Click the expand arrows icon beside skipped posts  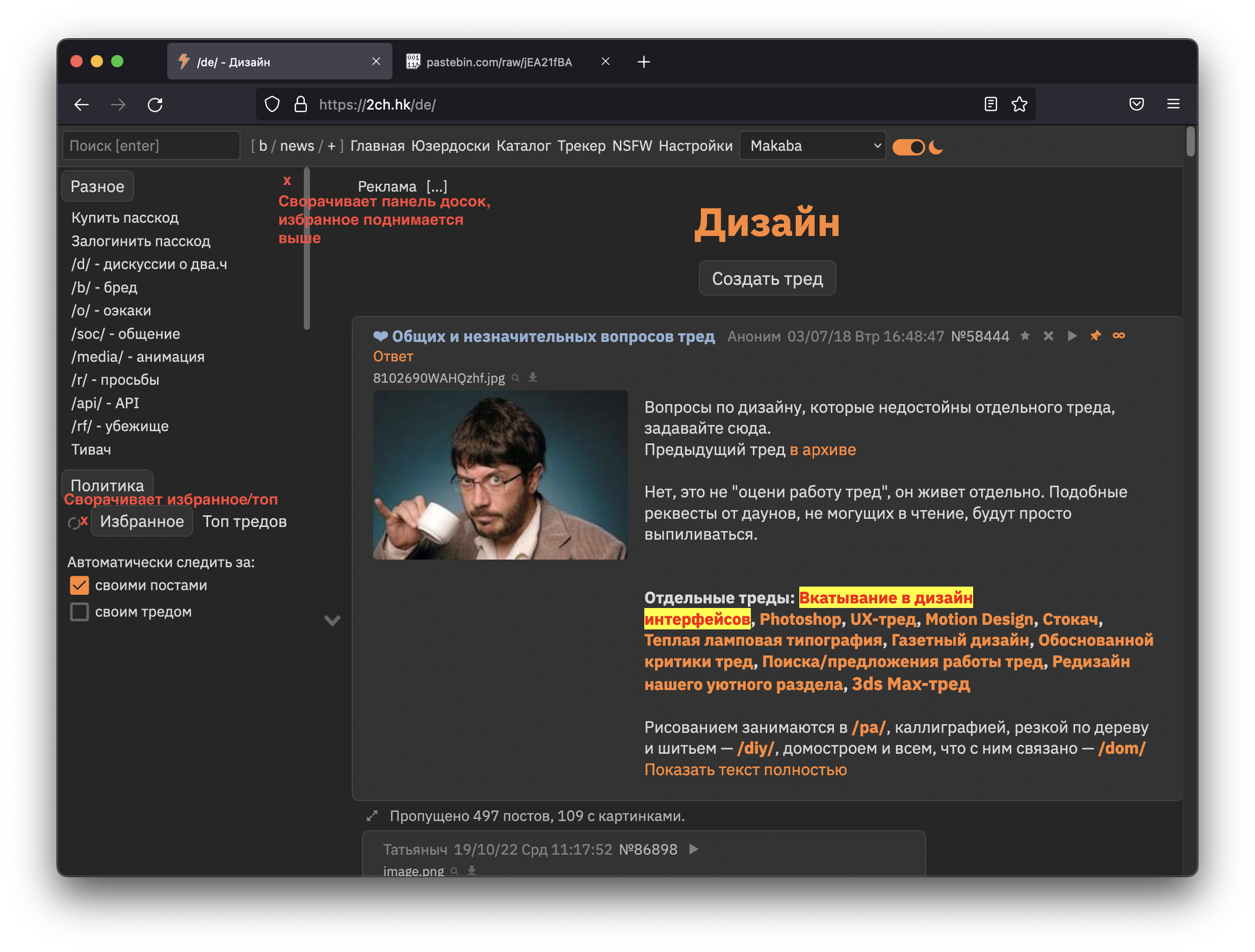[372, 816]
